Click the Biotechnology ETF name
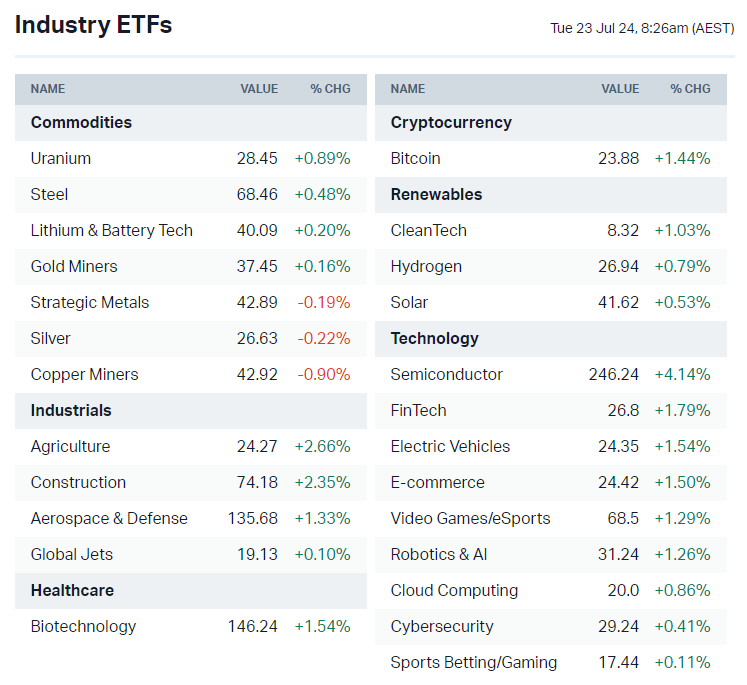The width and height of the screenshot is (747, 685). pos(83,626)
